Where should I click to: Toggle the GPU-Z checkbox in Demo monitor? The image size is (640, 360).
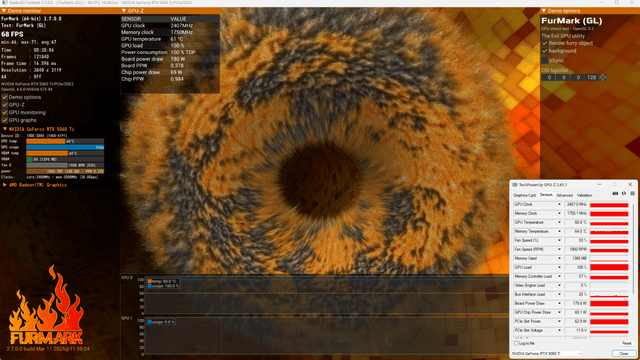pyautogui.click(x=5, y=105)
